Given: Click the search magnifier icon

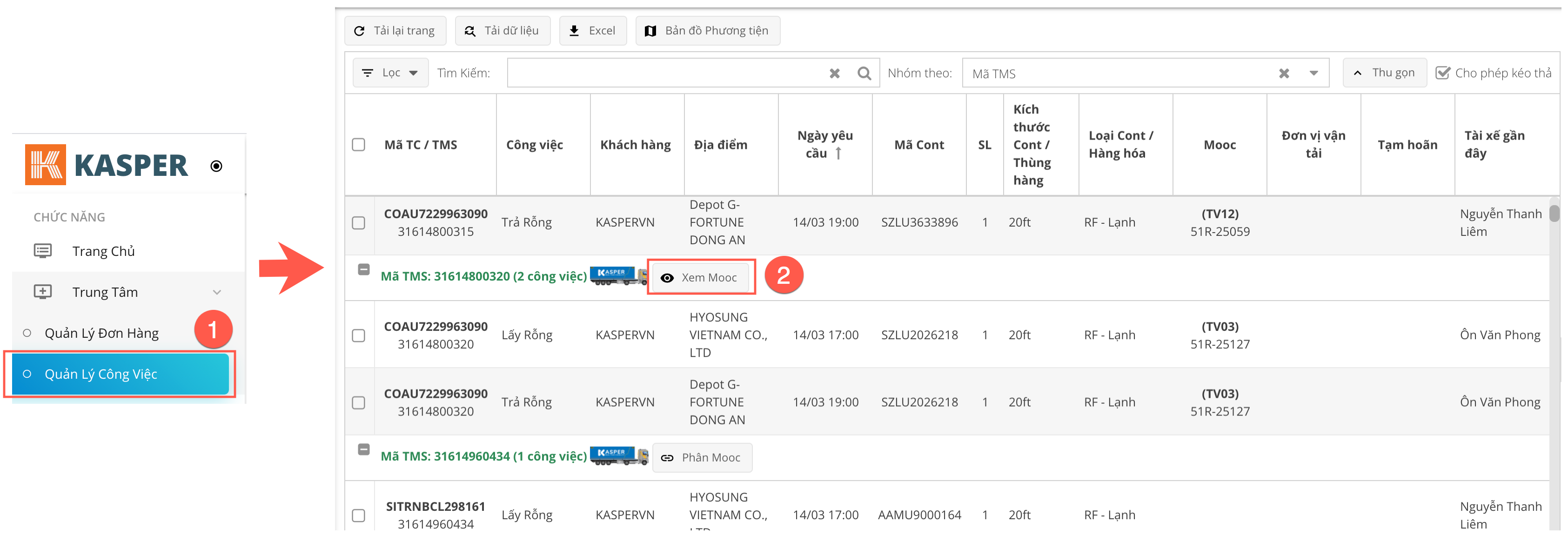Looking at the screenshot, I should point(864,74).
